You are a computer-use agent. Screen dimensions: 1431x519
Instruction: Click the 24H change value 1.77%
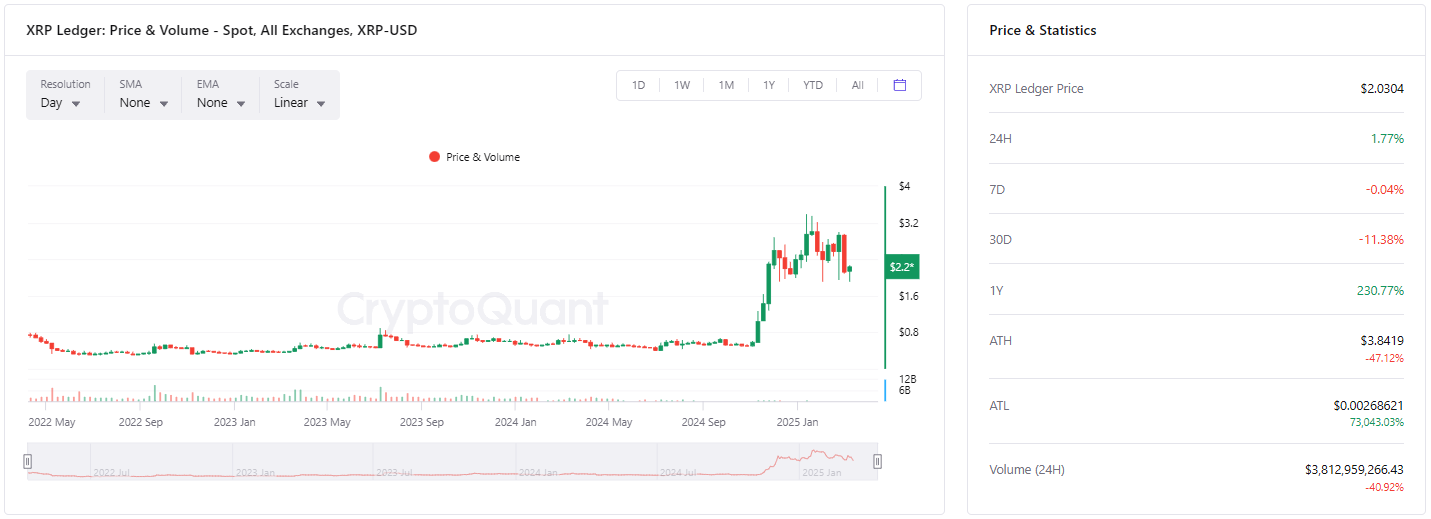tap(1388, 139)
